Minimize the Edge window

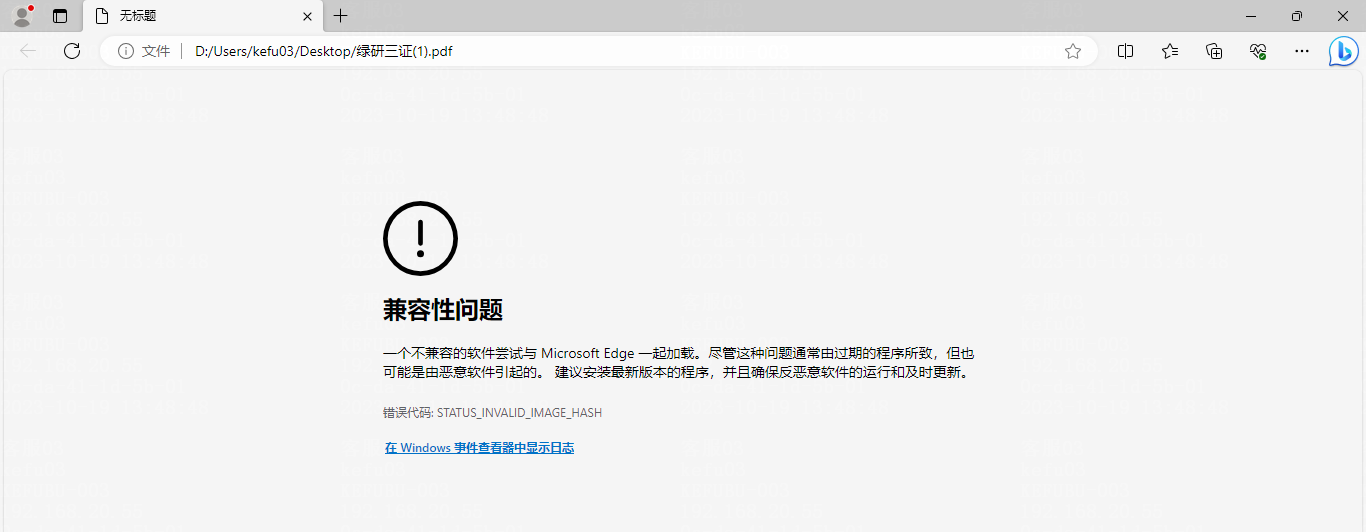(x=1250, y=16)
